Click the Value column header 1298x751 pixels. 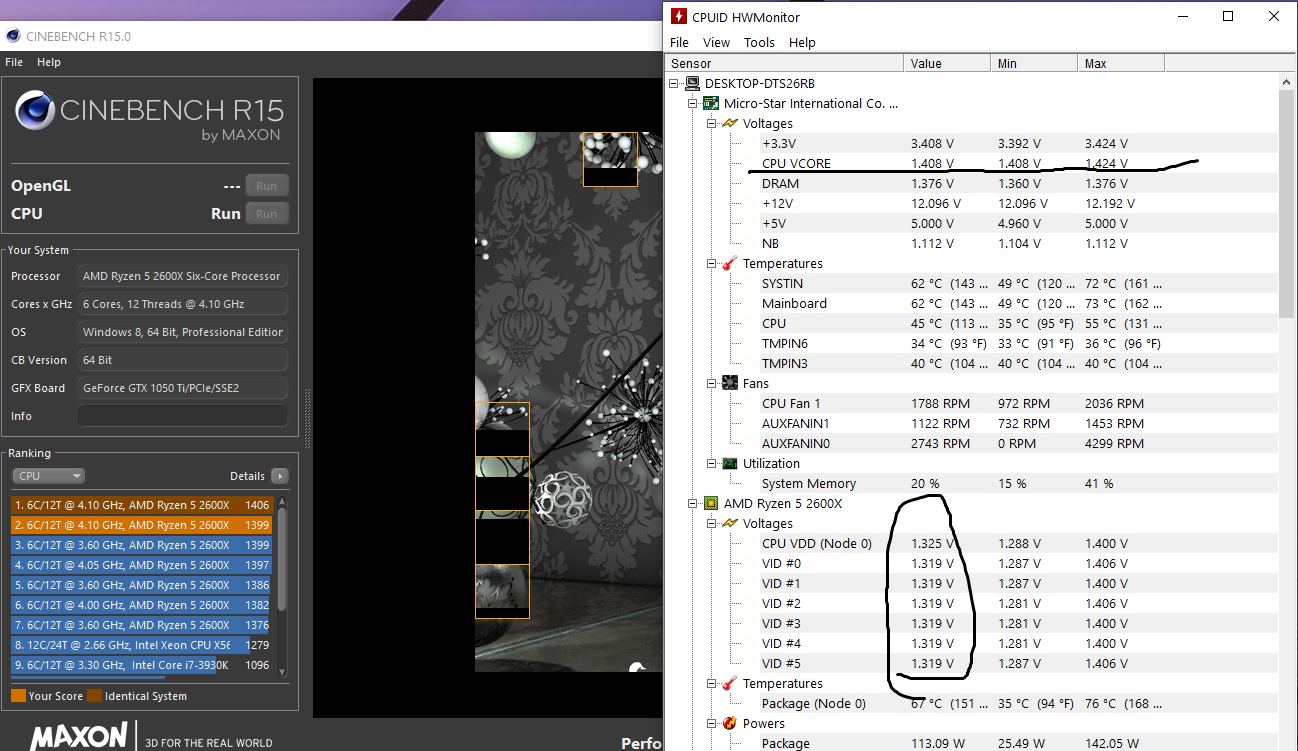948,63
